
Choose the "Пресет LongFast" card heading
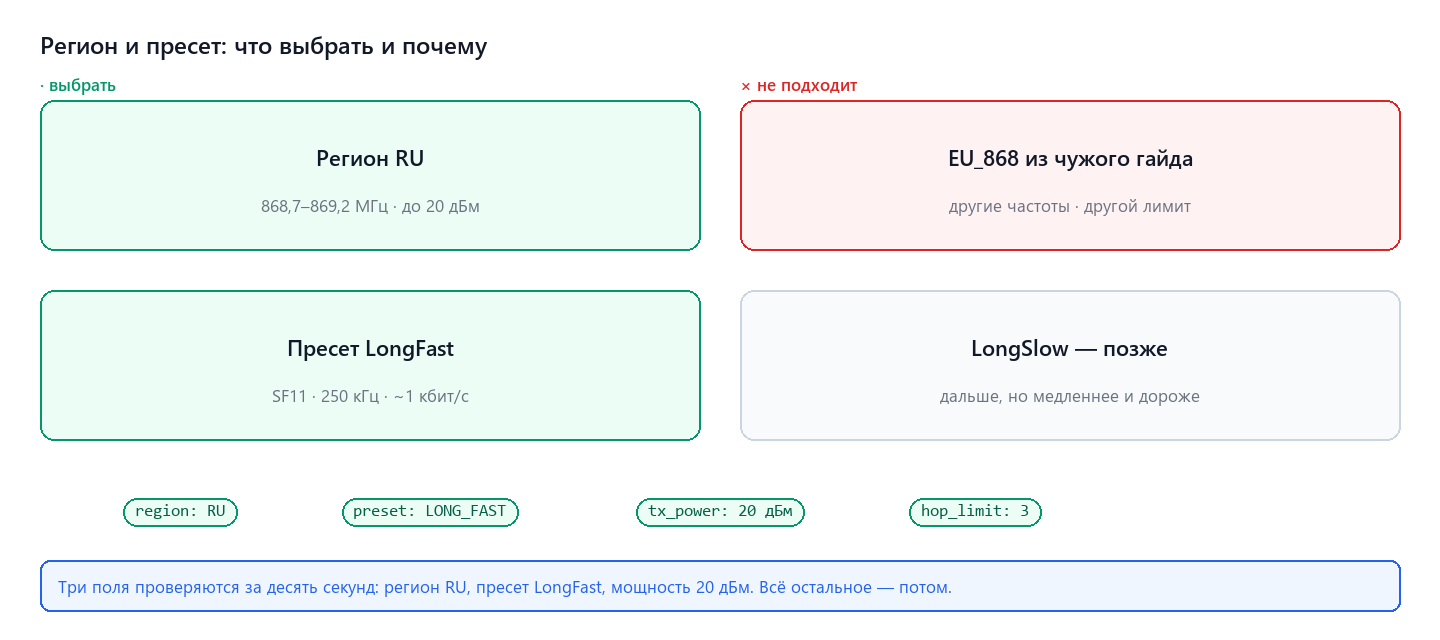tap(370, 349)
